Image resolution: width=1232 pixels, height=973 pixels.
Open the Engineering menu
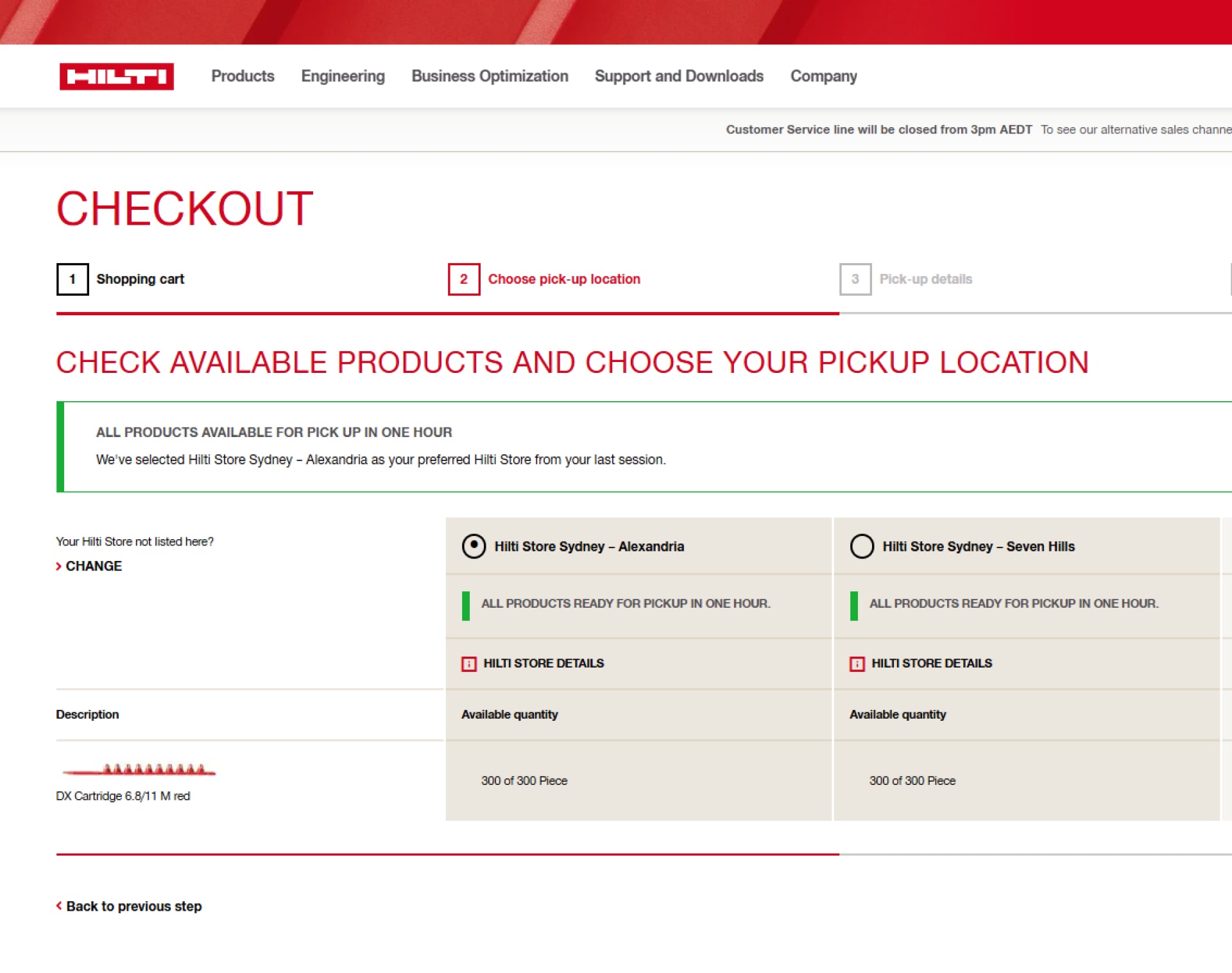pos(343,76)
